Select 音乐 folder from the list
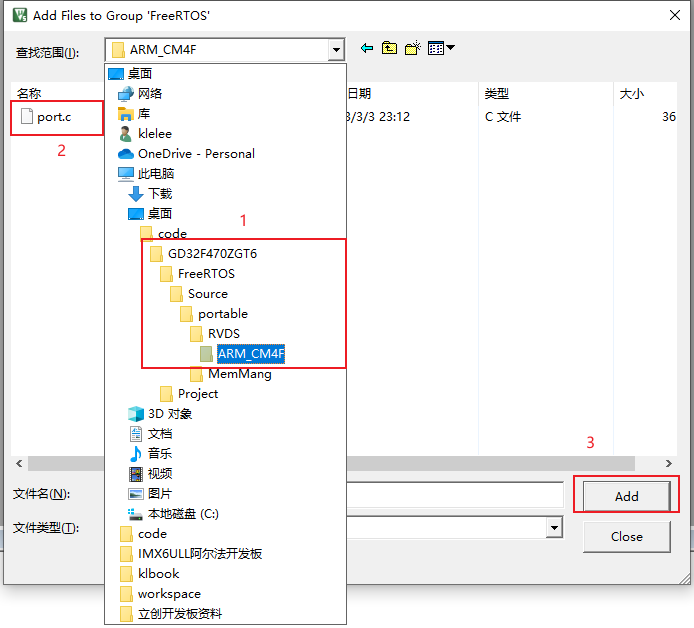Viewport: 694px width, 628px height. tap(160, 454)
